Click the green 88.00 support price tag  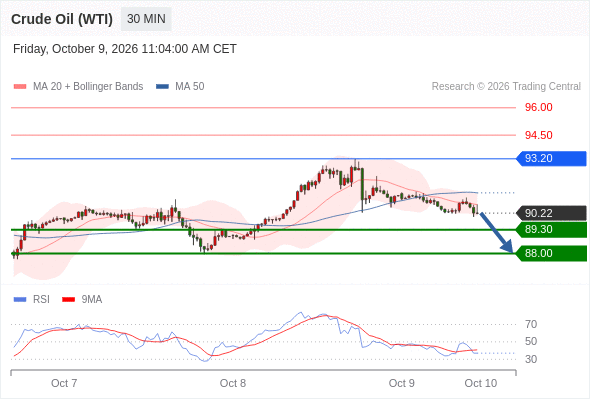(550, 253)
